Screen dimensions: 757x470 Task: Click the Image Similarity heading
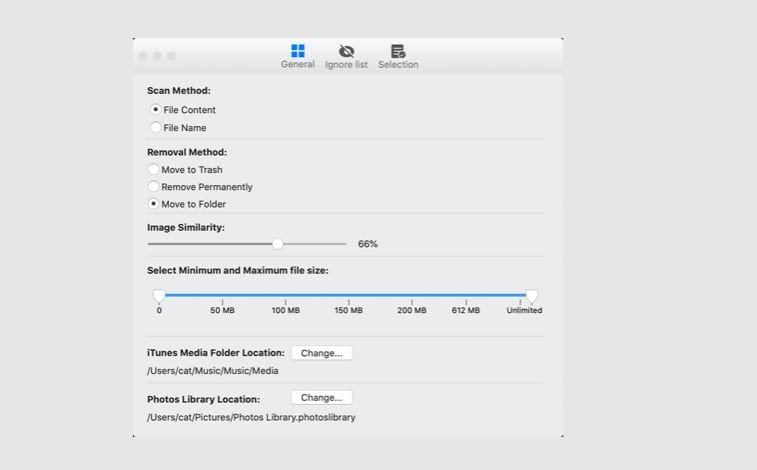(186, 227)
